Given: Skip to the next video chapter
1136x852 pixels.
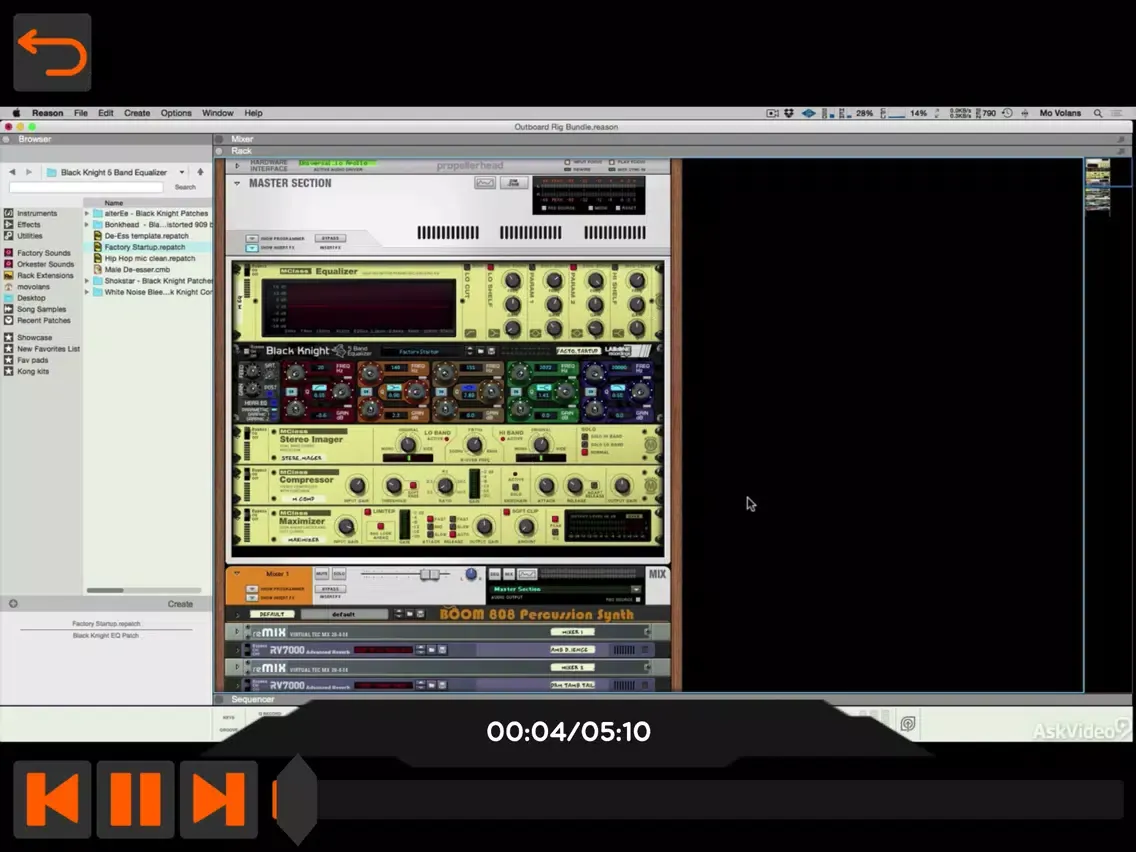Looking at the screenshot, I should (218, 799).
